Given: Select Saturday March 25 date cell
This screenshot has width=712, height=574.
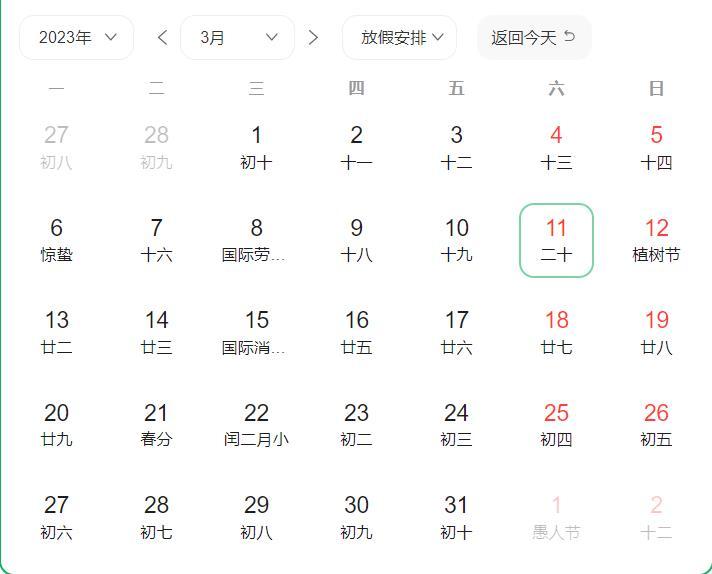Looking at the screenshot, I should [556, 425].
